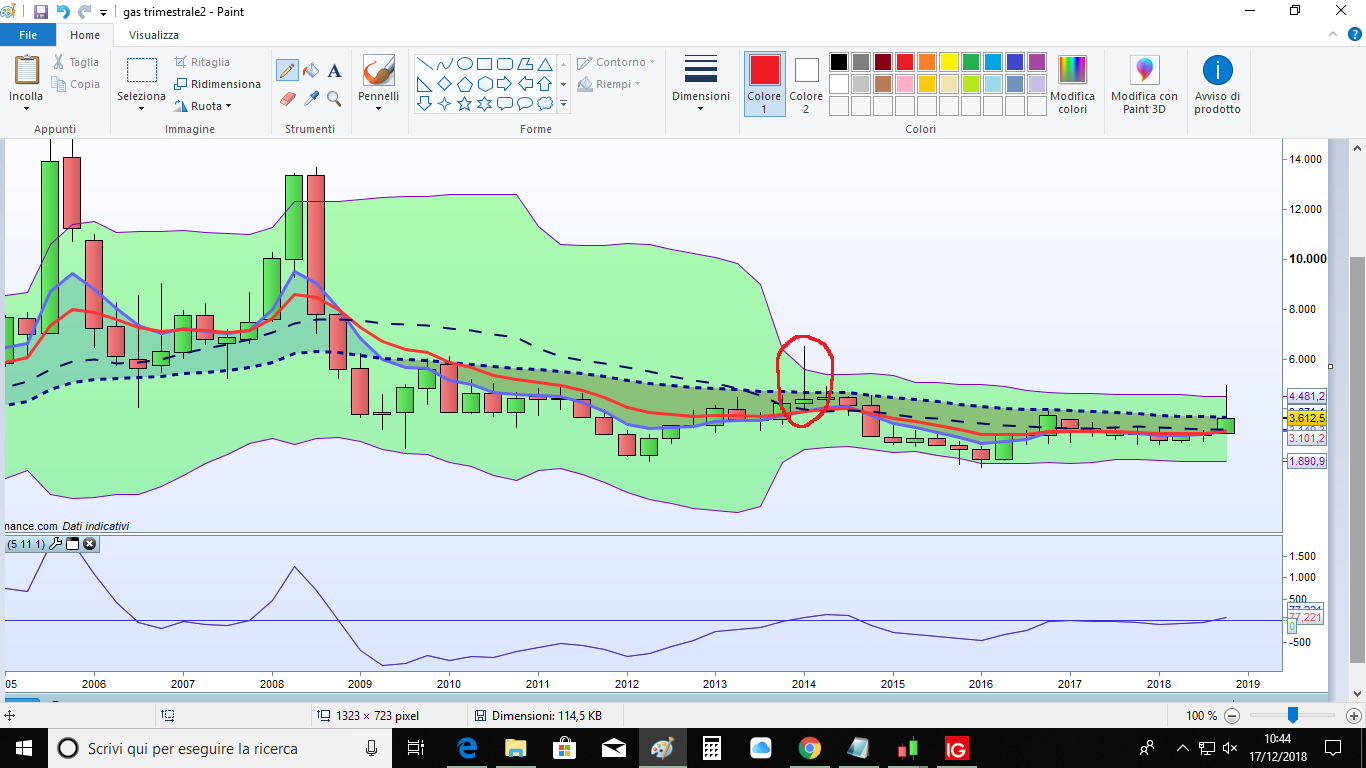Click the Modifica colori button

click(x=1072, y=84)
